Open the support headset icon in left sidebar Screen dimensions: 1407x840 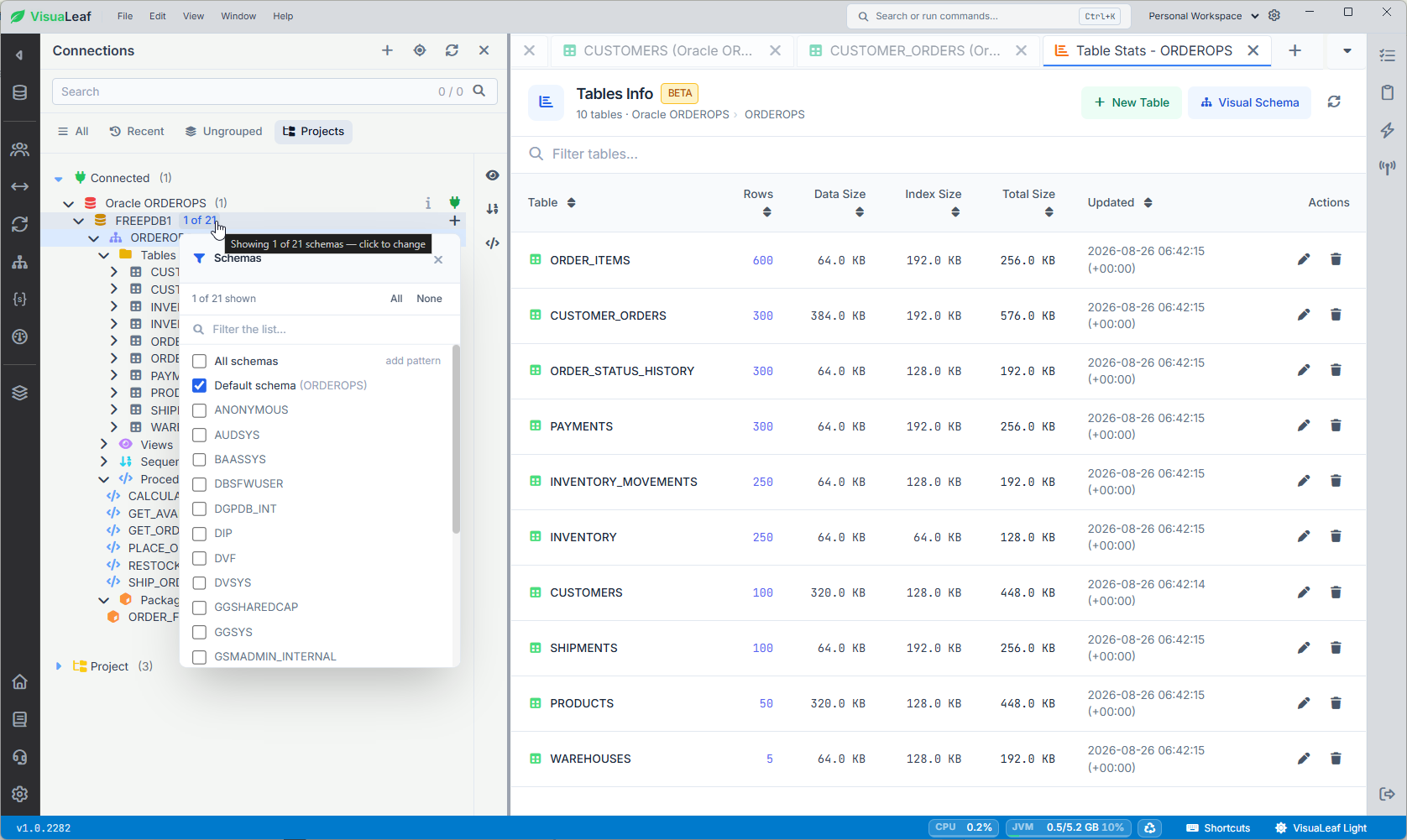[20, 757]
